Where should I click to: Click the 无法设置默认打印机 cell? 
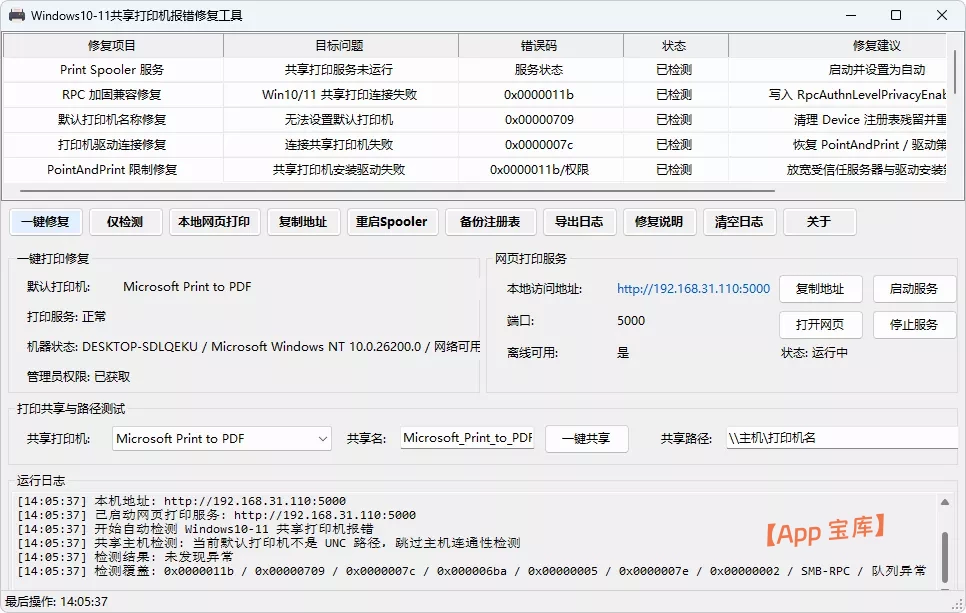340,120
